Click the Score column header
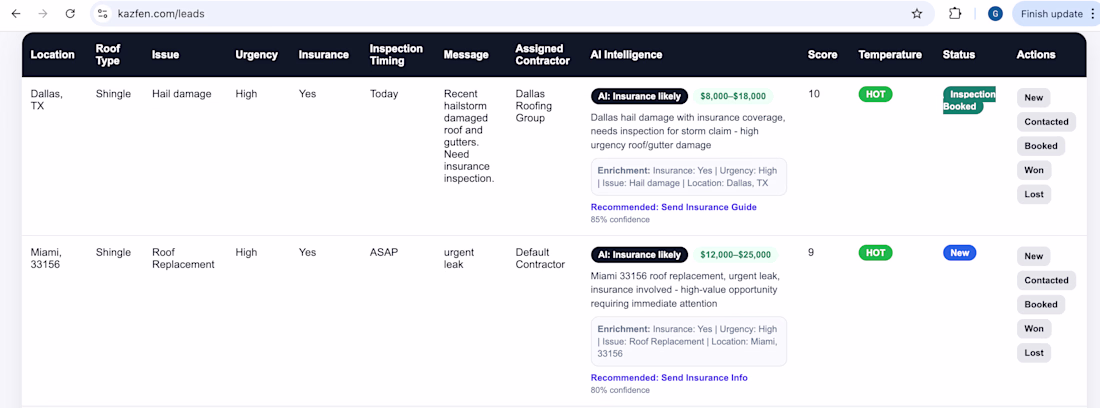This screenshot has width=1100, height=408. click(822, 55)
